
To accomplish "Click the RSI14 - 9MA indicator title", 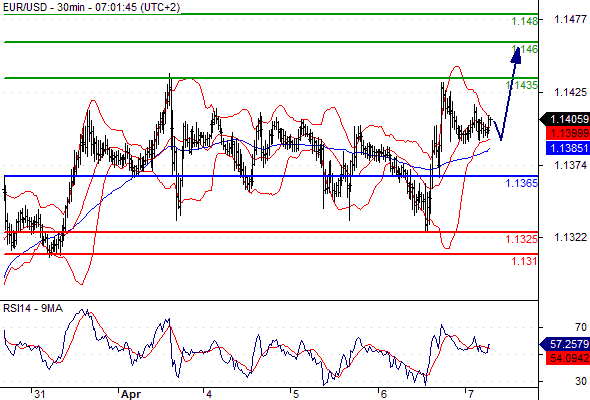I will 33,309.
